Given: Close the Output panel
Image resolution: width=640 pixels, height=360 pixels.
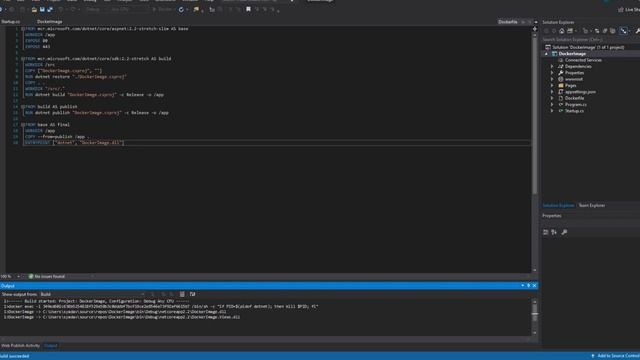Looking at the screenshot, I should click(x=534, y=286).
